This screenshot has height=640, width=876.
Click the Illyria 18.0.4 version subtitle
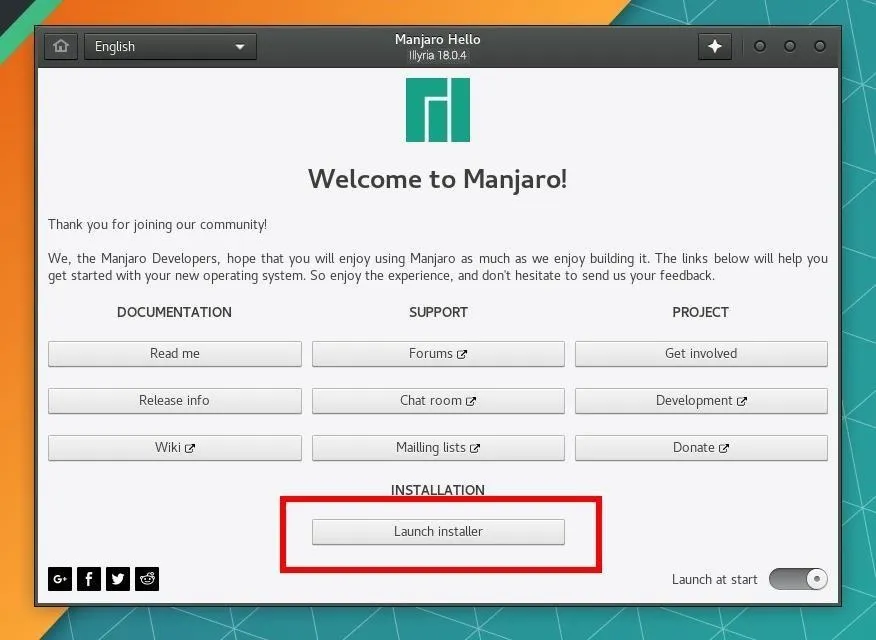click(437, 55)
